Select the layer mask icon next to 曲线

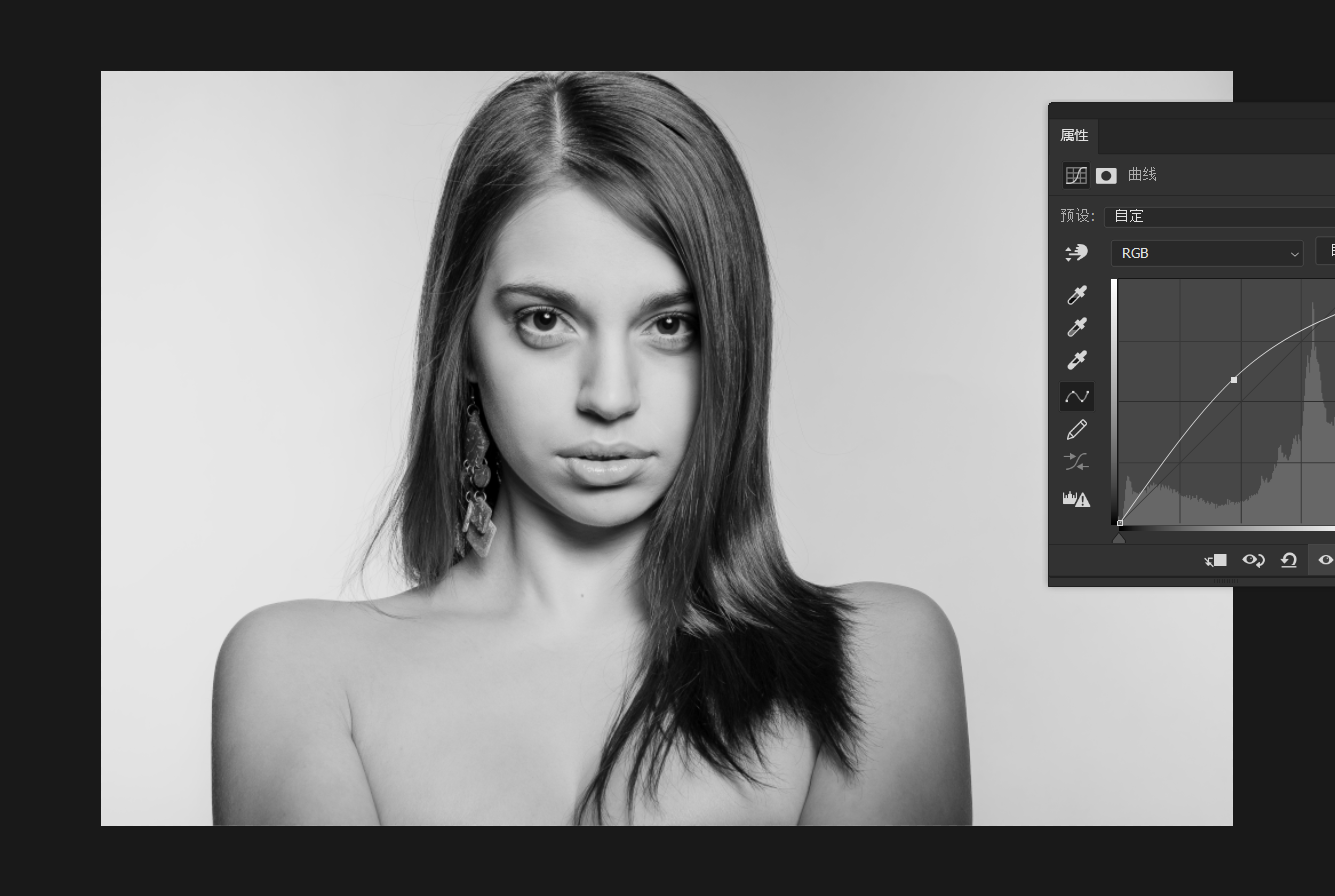[1106, 176]
